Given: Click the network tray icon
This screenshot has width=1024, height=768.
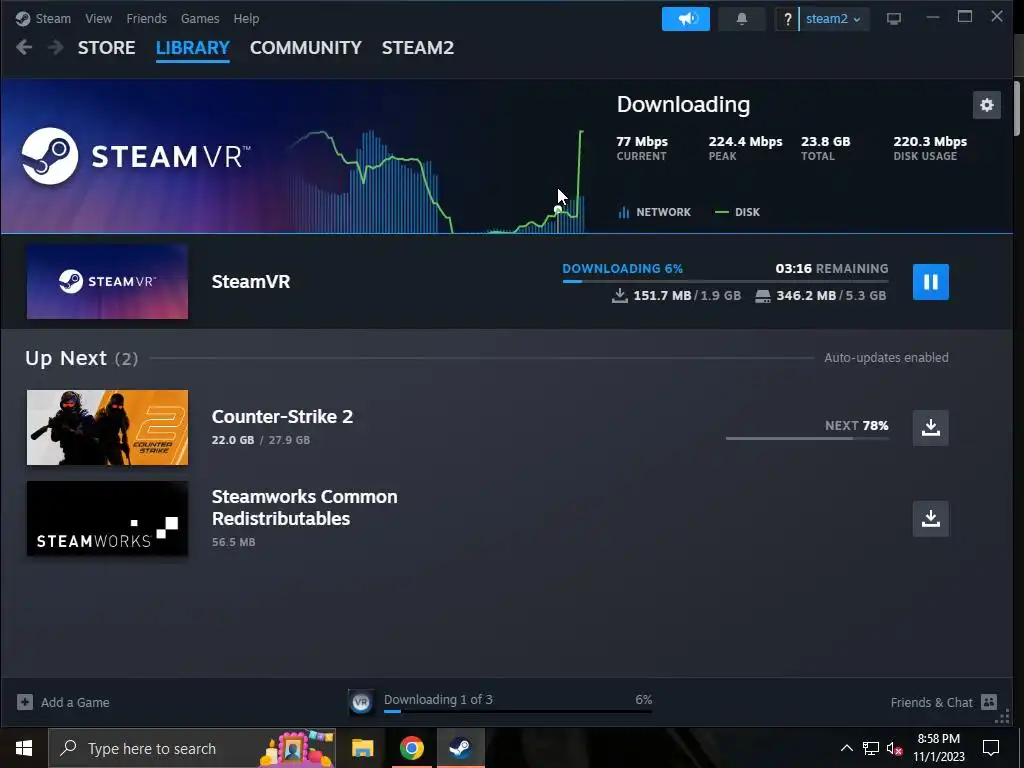Looking at the screenshot, I should (871, 748).
